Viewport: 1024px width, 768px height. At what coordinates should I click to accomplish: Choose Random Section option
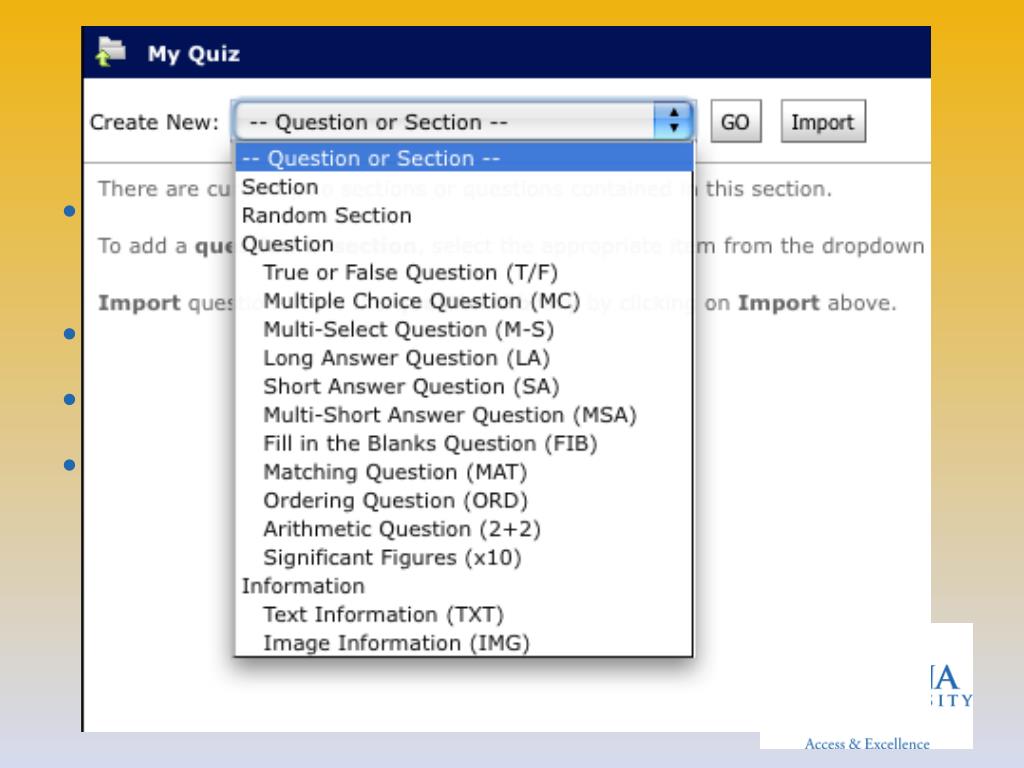click(464, 216)
